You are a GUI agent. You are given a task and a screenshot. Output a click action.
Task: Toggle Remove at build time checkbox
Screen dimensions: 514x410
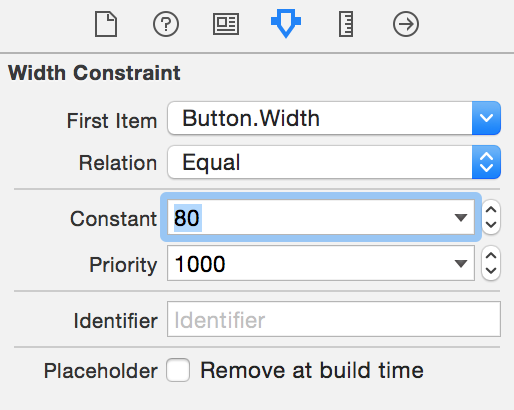pos(178,370)
